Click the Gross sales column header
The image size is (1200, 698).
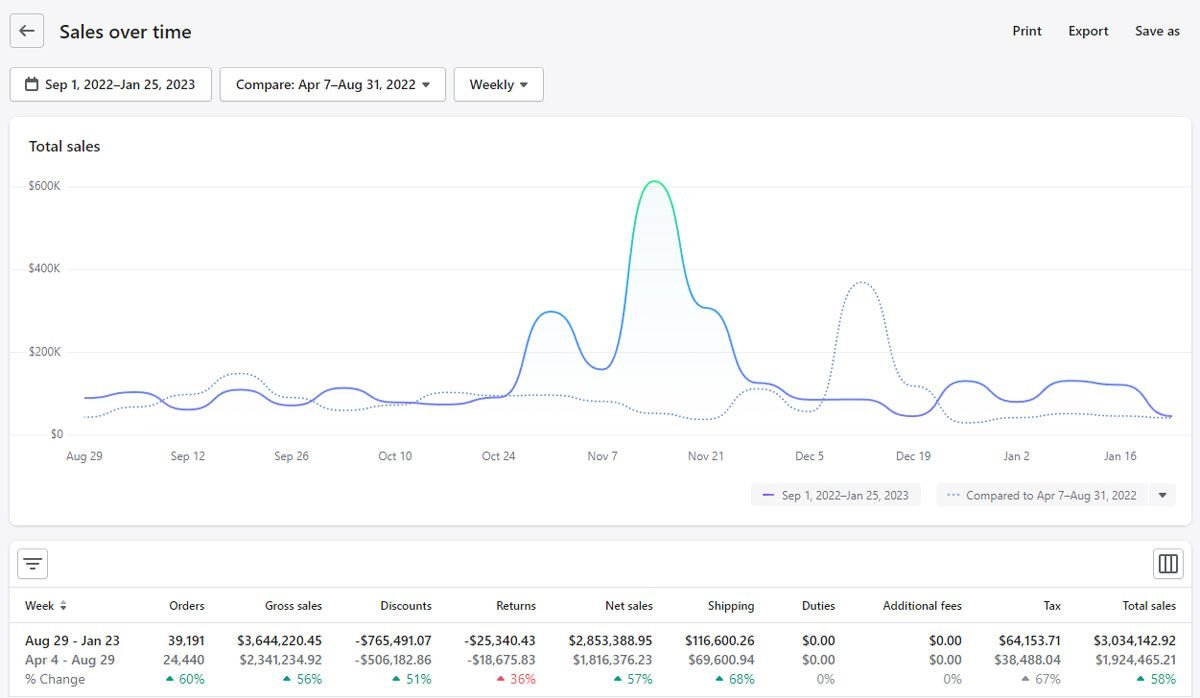(293, 606)
